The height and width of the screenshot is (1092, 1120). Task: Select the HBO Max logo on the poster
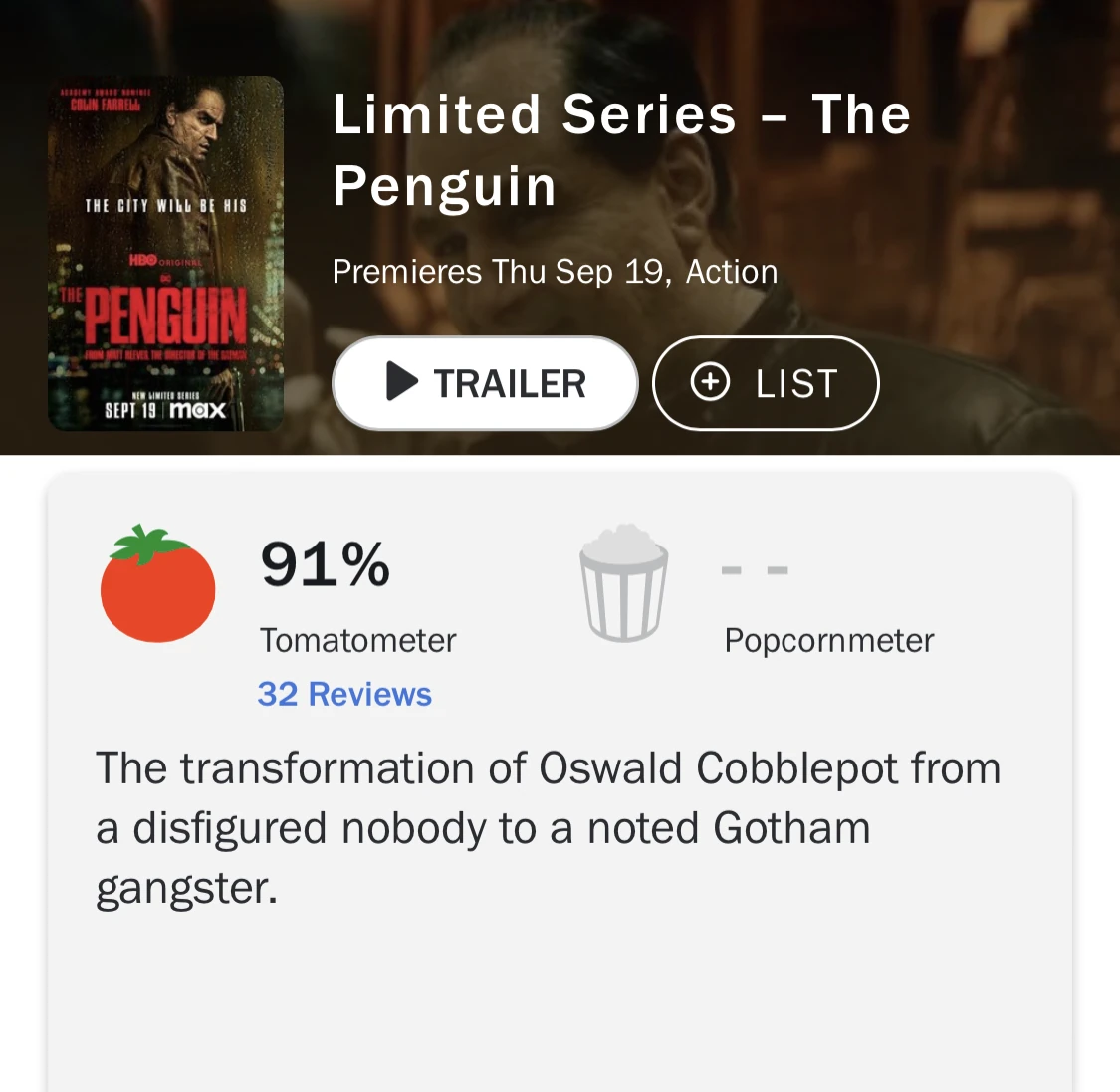(197, 408)
